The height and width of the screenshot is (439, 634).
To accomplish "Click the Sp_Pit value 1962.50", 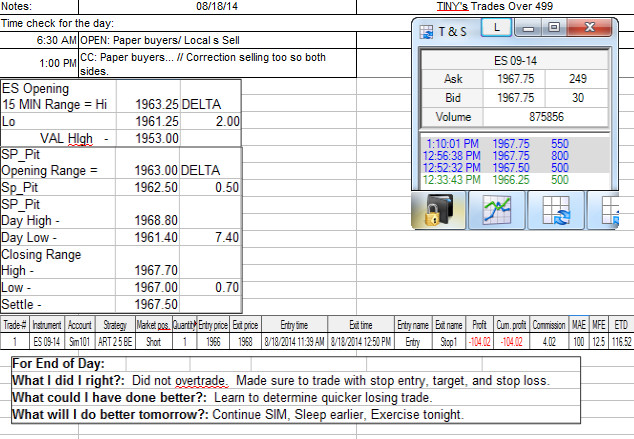I will 148,187.
